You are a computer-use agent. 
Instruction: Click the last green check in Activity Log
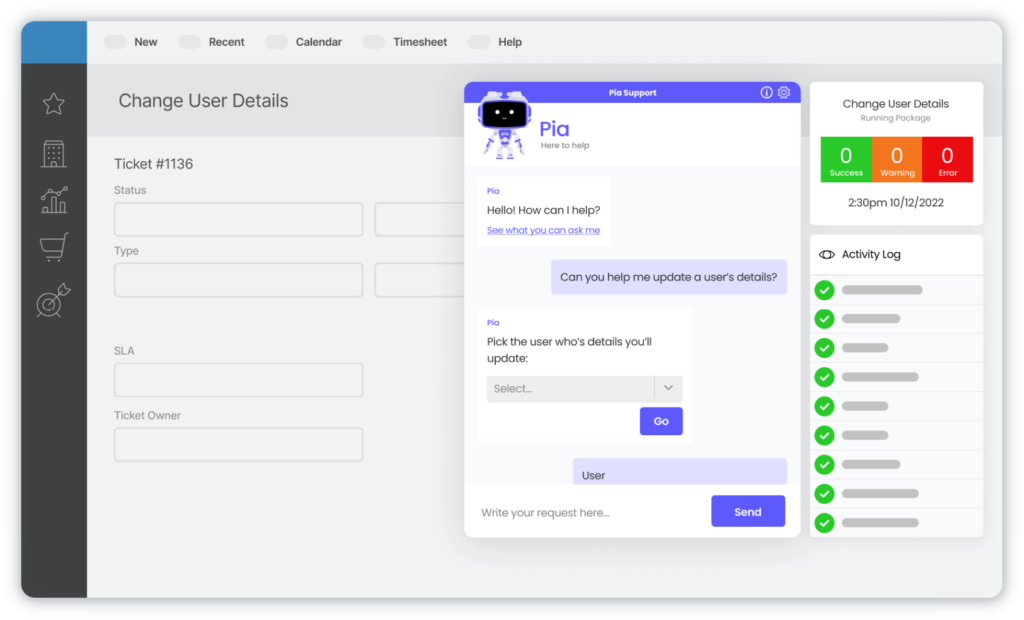click(x=824, y=523)
